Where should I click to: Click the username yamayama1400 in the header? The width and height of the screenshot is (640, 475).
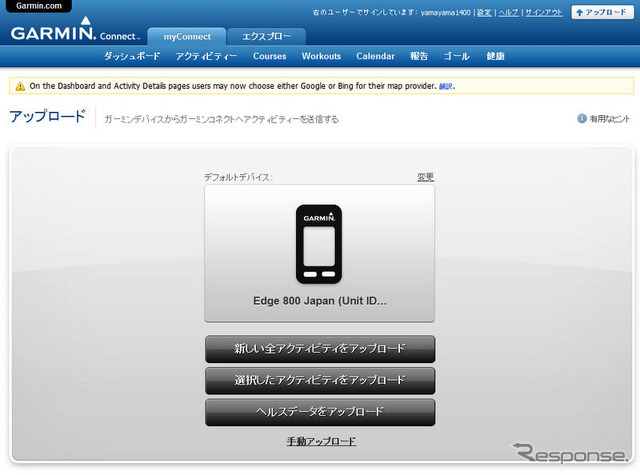tap(446, 13)
